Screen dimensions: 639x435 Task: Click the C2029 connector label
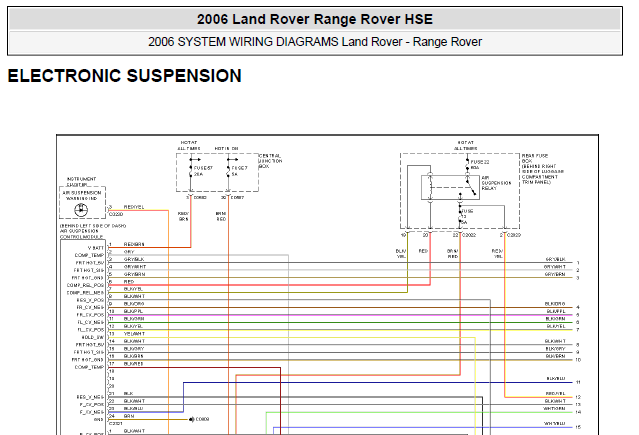tap(513, 235)
